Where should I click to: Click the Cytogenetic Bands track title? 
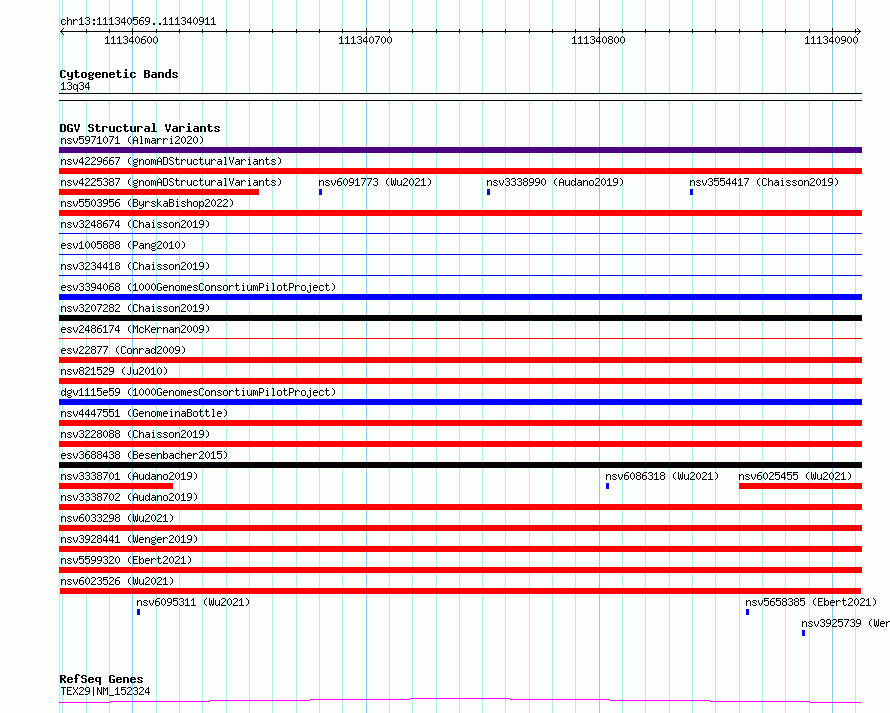[119, 74]
